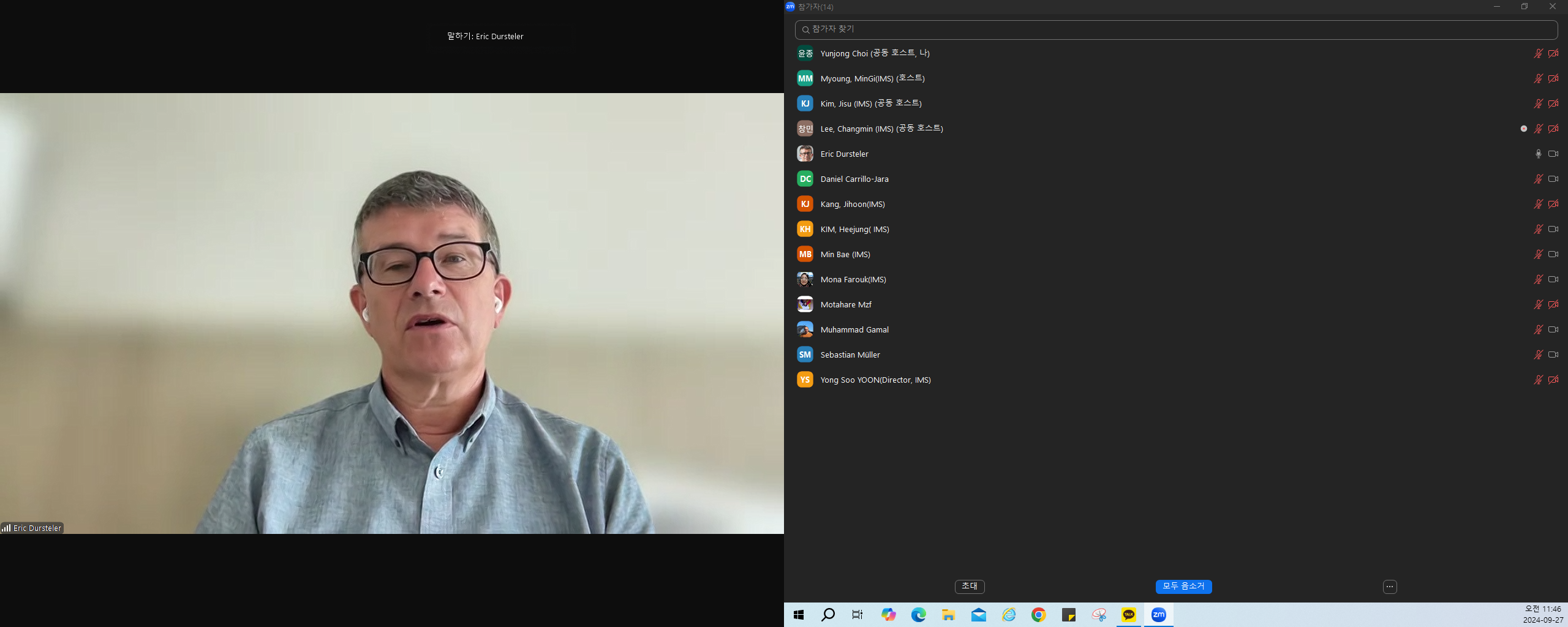The width and height of the screenshot is (1568, 627).
Task: Click video-off icon for Motahare Mzf
Action: pos(1553,304)
